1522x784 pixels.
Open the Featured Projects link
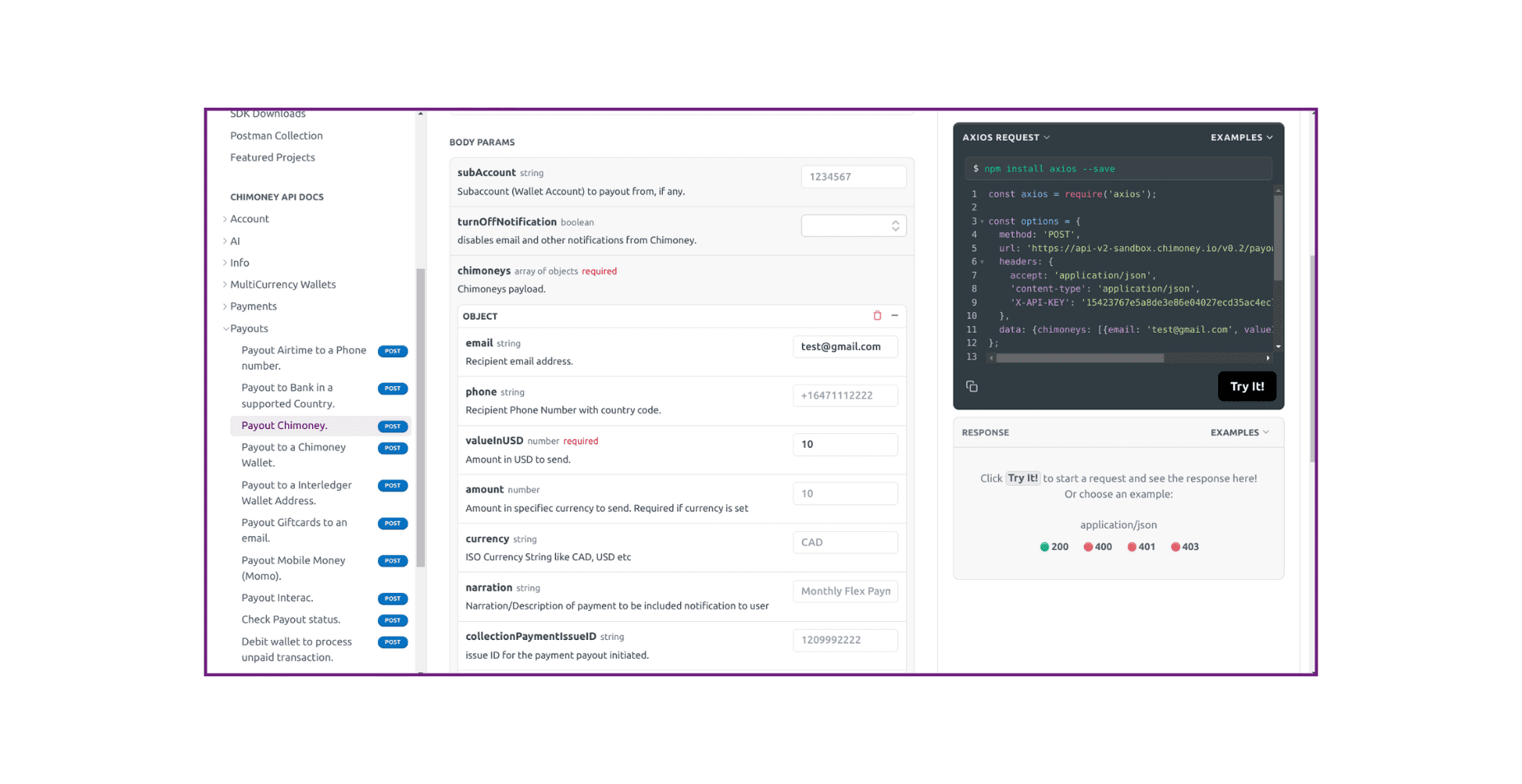[x=272, y=157]
